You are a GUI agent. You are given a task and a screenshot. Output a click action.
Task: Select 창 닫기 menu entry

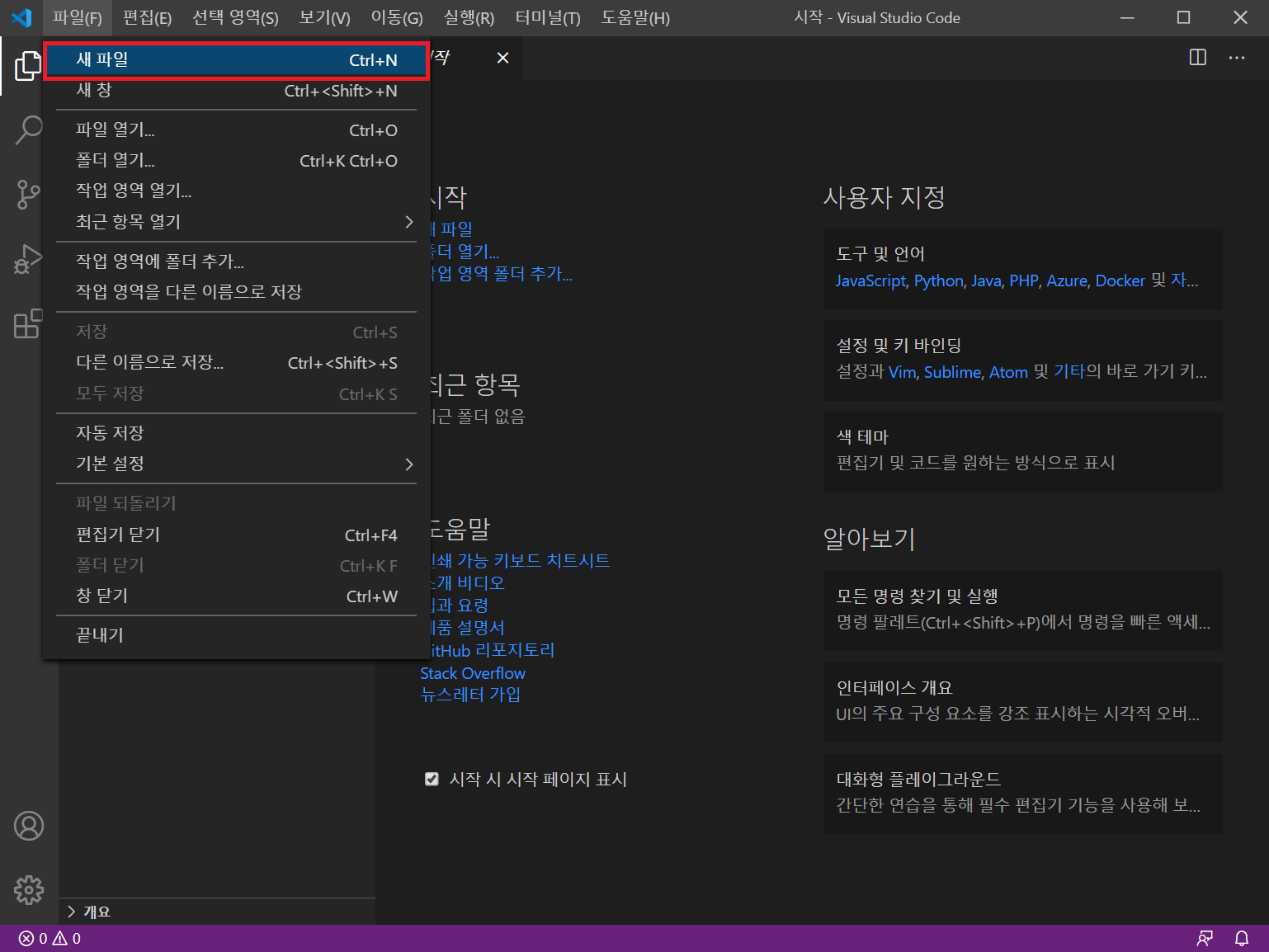236,596
